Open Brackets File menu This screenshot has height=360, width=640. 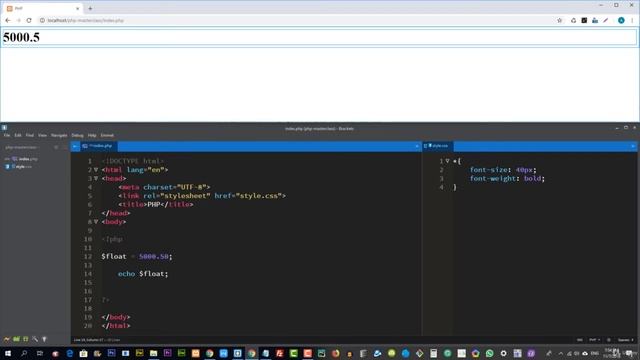[x=7, y=135]
